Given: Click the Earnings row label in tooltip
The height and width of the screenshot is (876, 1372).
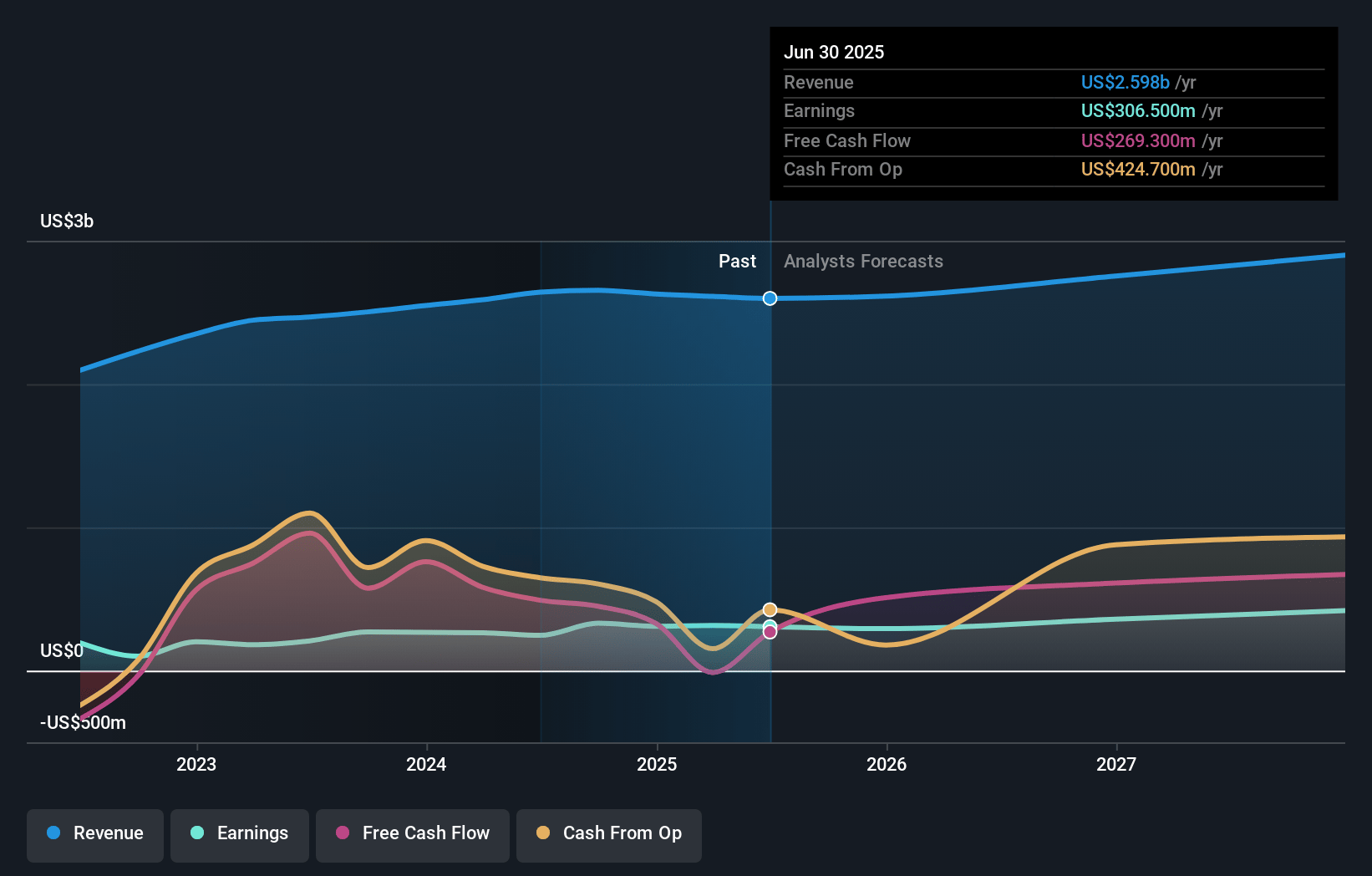Looking at the screenshot, I should [819, 110].
